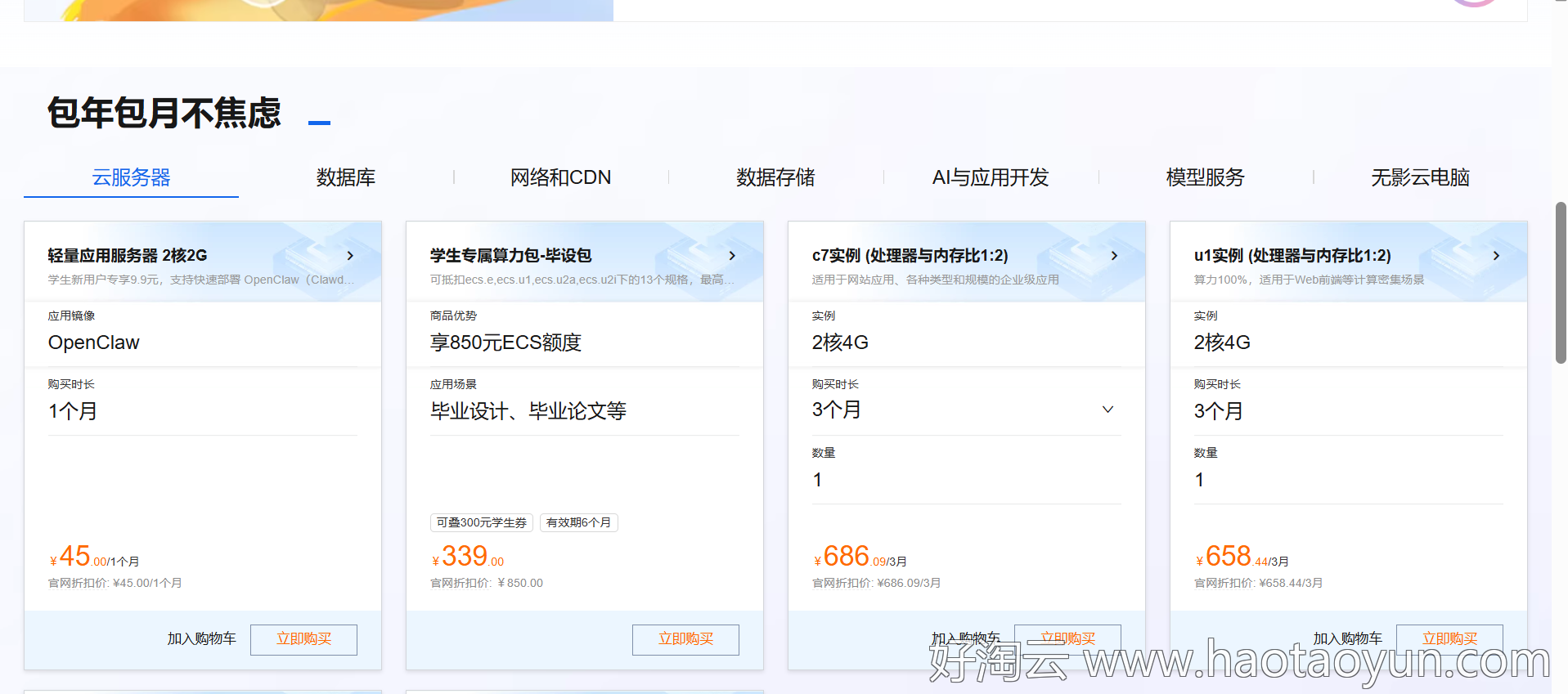Open the u1实例 (处理器与内存比1:2) title

pos(1292,256)
